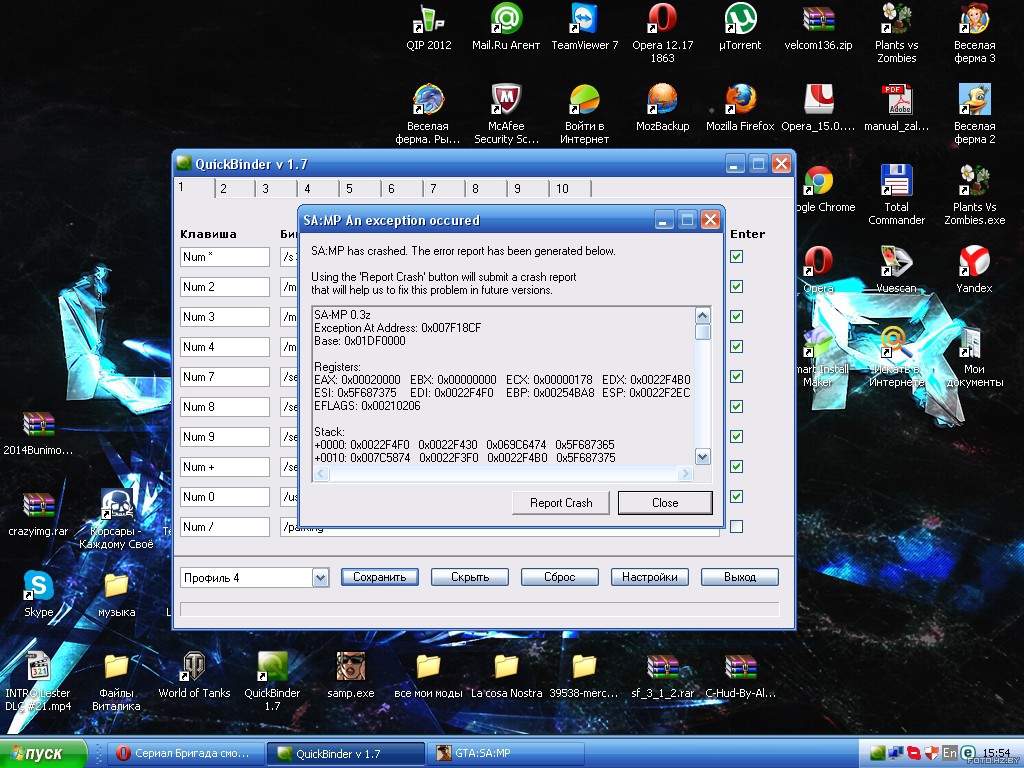Select the Vuescan desktop icon
The height and width of the screenshot is (768, 1024).
896,269
